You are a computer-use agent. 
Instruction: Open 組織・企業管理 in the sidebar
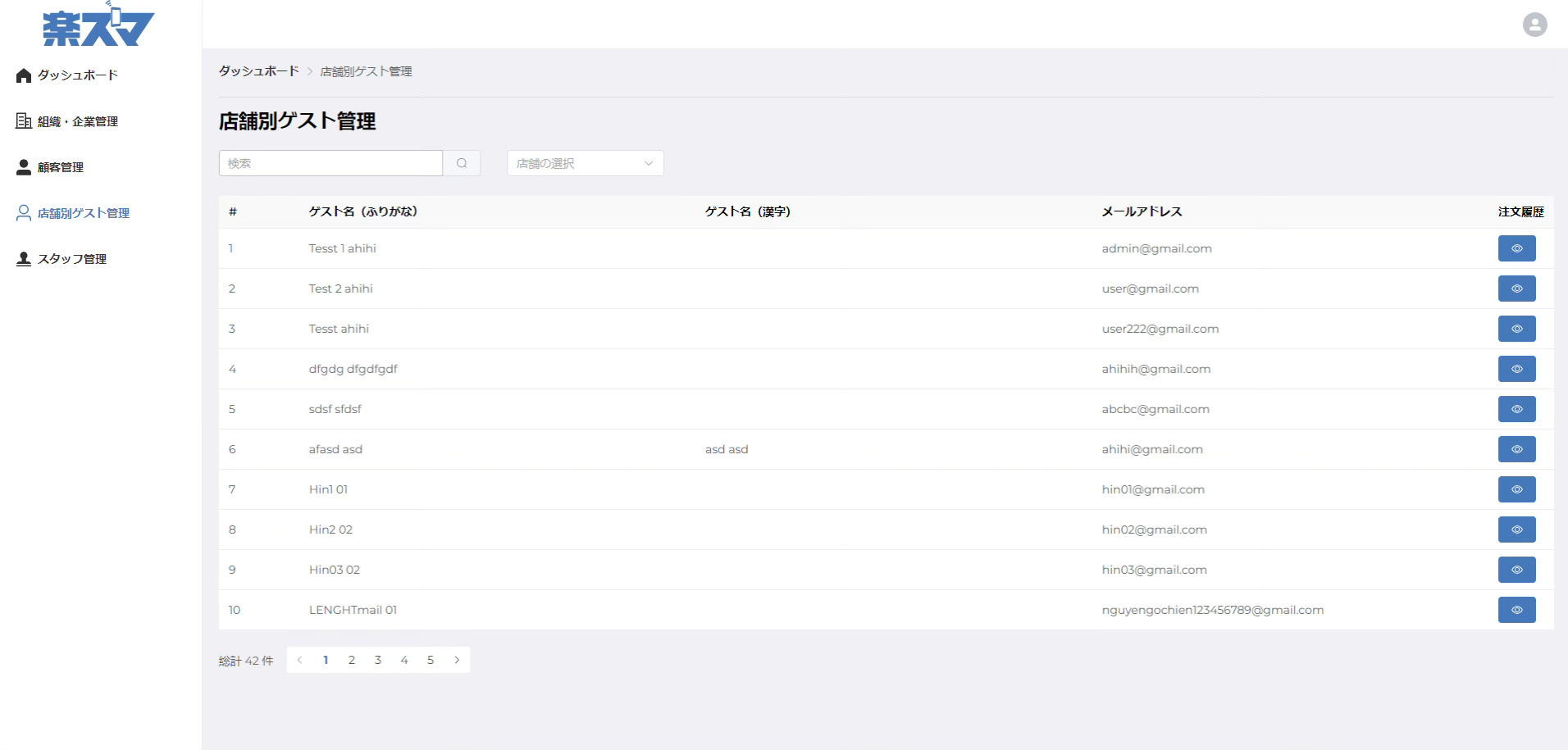77,121
